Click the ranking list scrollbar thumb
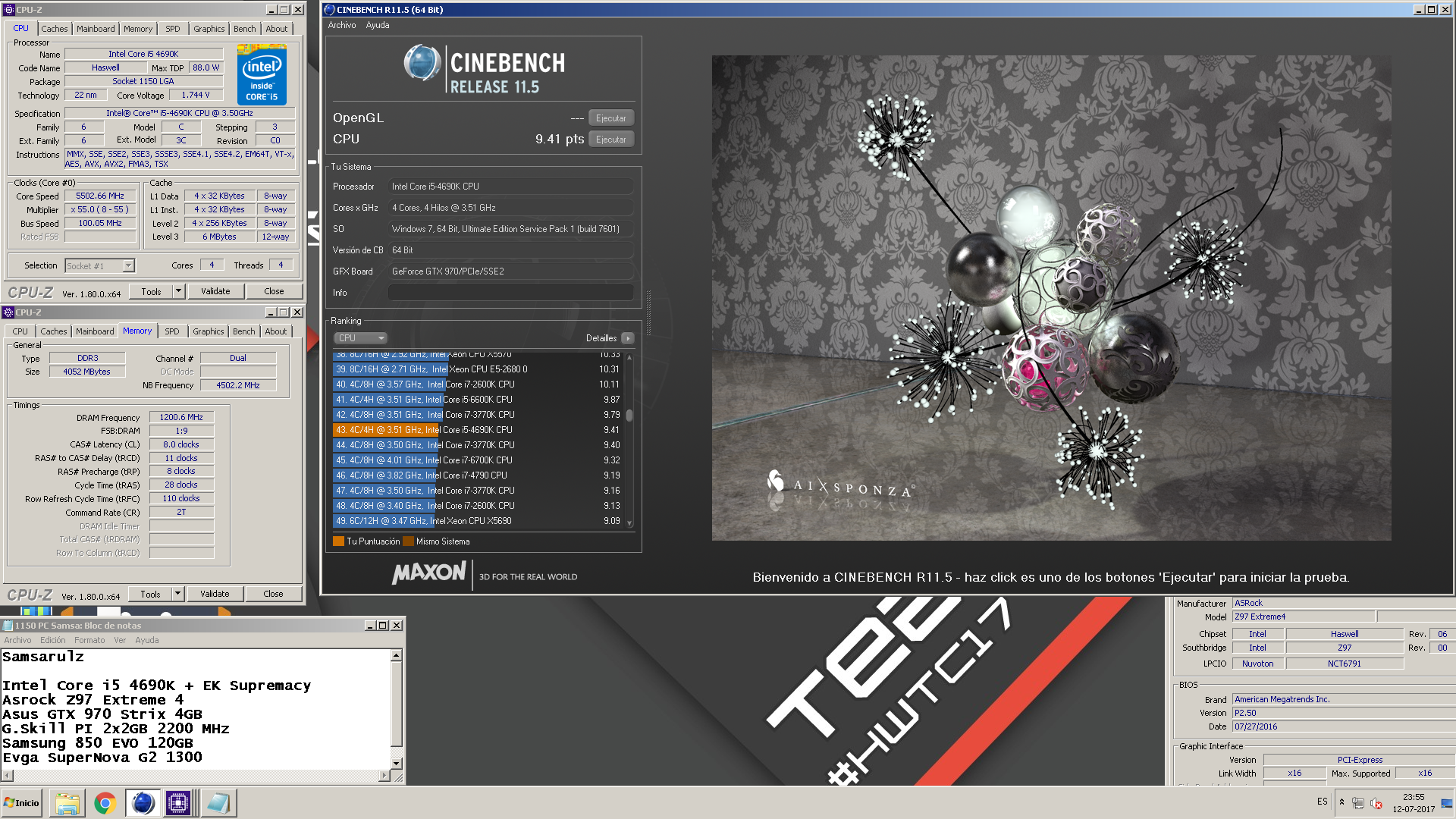This screenshot has width=1456, height=819. (629, 416)
